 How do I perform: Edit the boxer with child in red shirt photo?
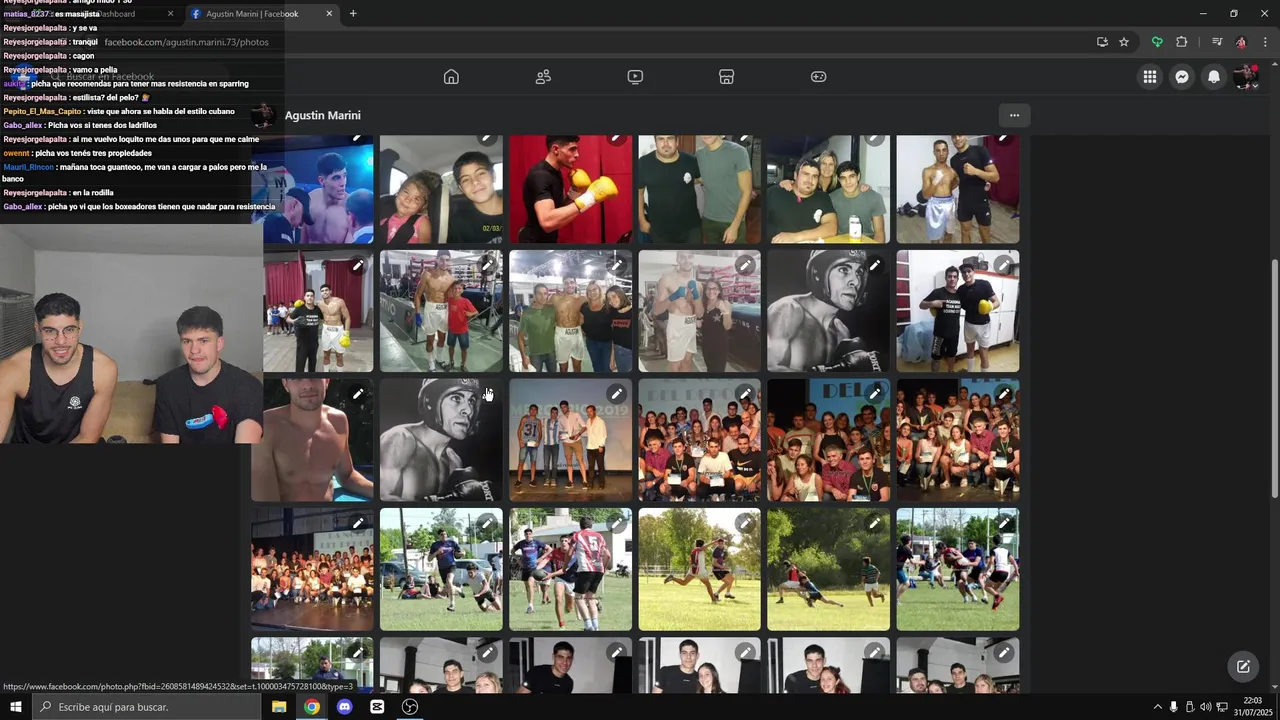pos(487,265)
